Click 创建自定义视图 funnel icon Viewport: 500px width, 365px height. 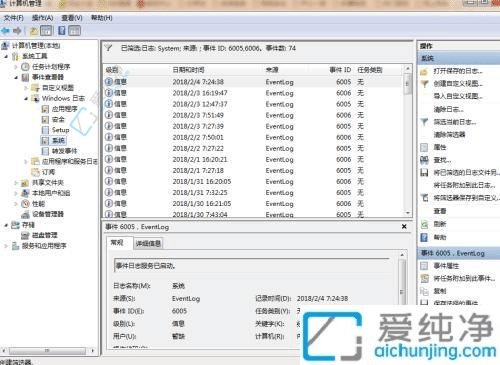[424, 84]
